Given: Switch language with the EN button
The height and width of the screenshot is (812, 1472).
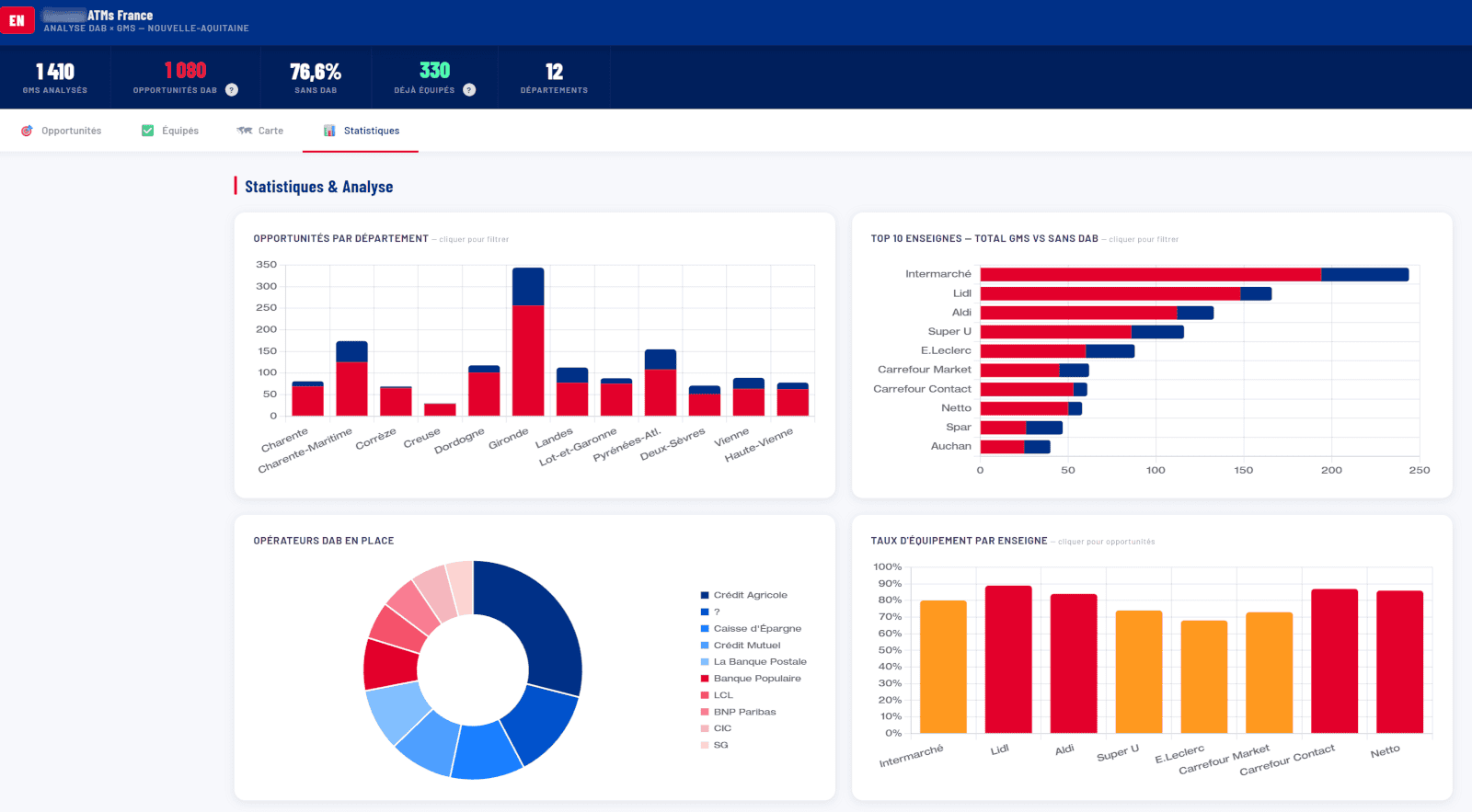Looking at the screenshot, I should click(x=17, y=20).
